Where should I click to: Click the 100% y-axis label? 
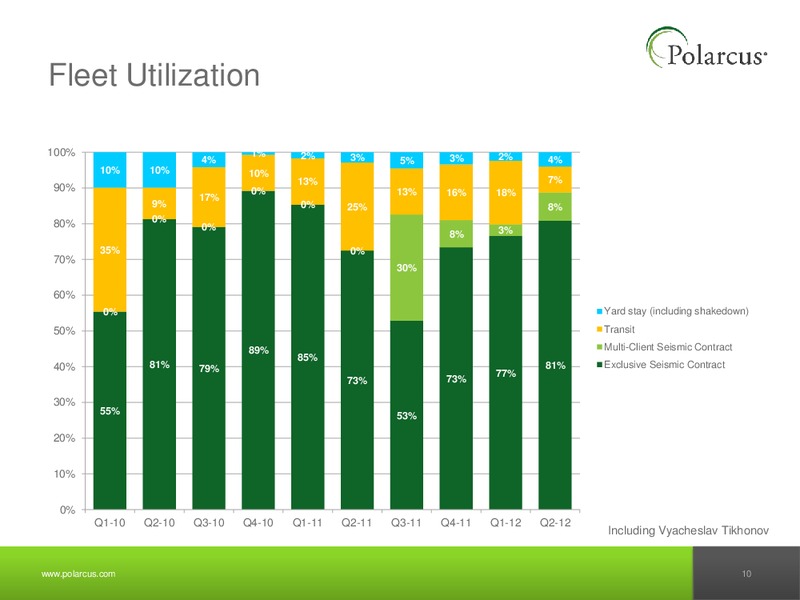coord(61,153)
